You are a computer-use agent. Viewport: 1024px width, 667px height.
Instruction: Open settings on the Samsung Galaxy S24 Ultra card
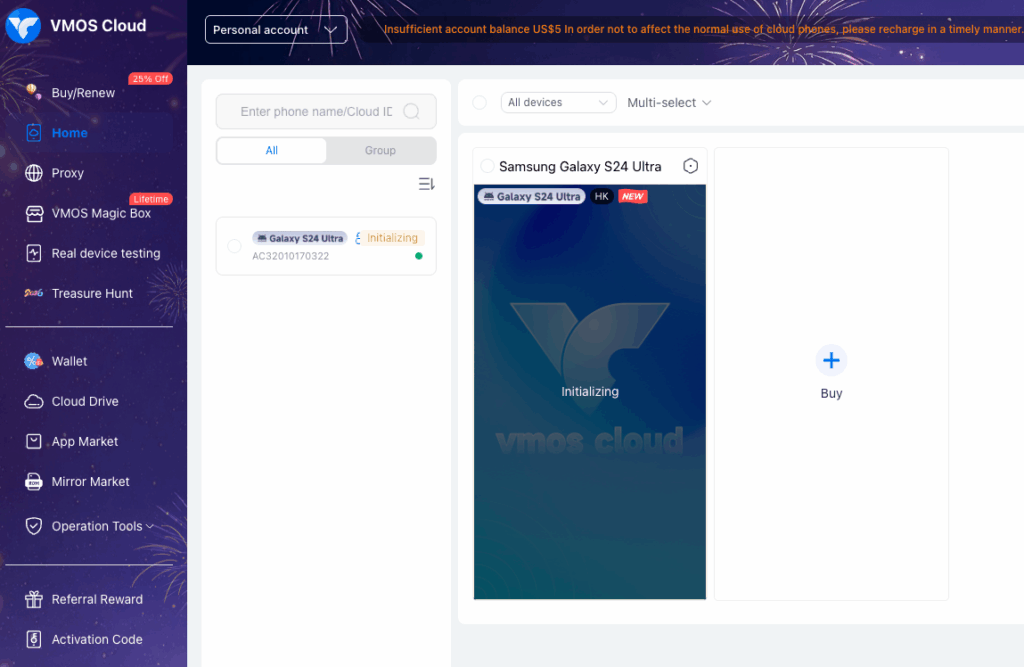pyautogui.click(x=690, y=166)
